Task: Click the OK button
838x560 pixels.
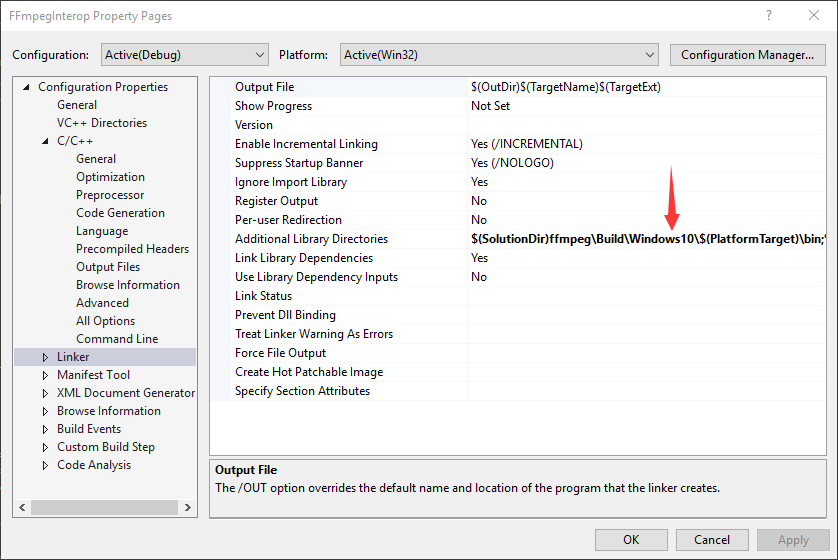Action: pyautogui.click(x=631, y=540)
